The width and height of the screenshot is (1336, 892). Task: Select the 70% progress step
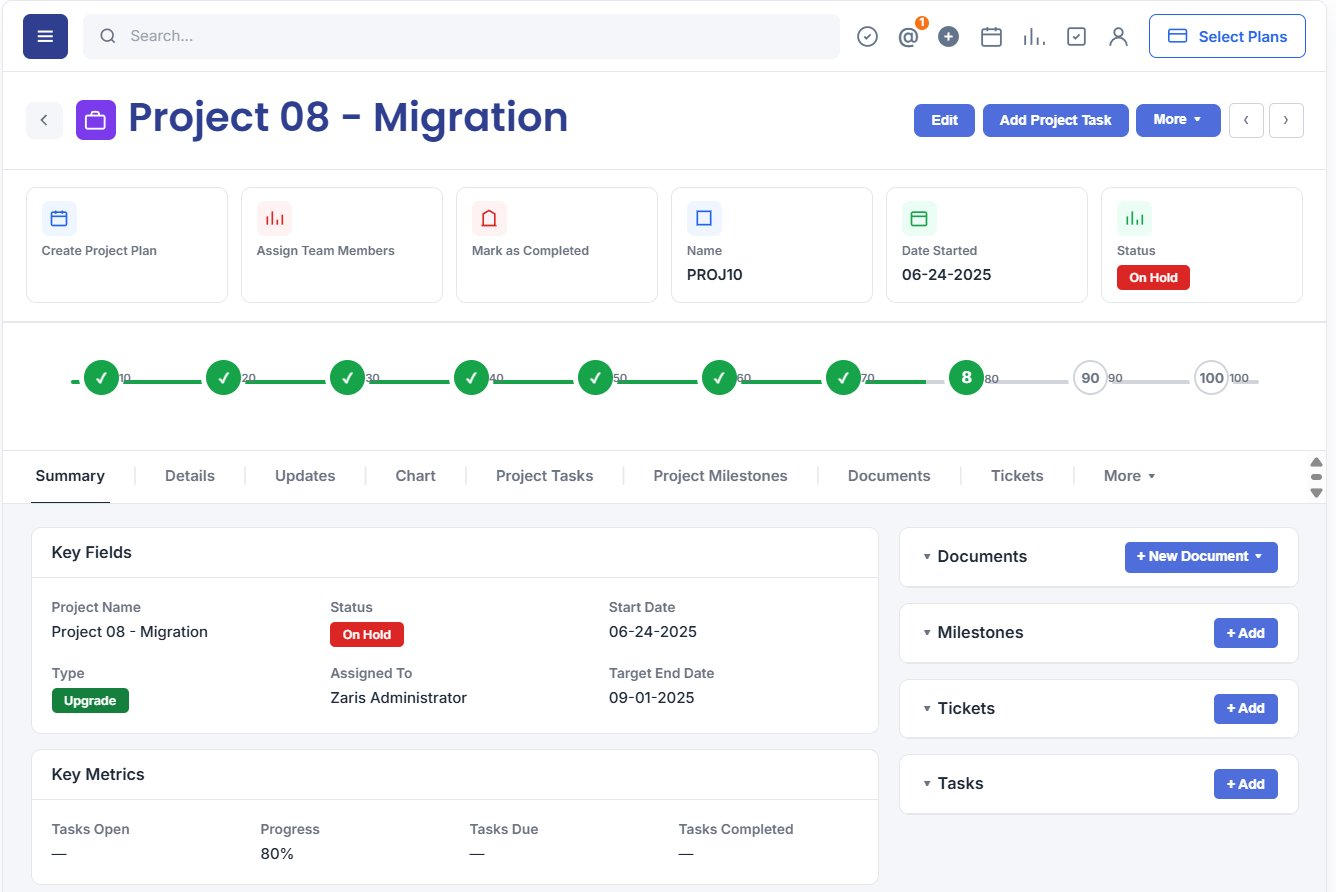click(x=843, y=378)
